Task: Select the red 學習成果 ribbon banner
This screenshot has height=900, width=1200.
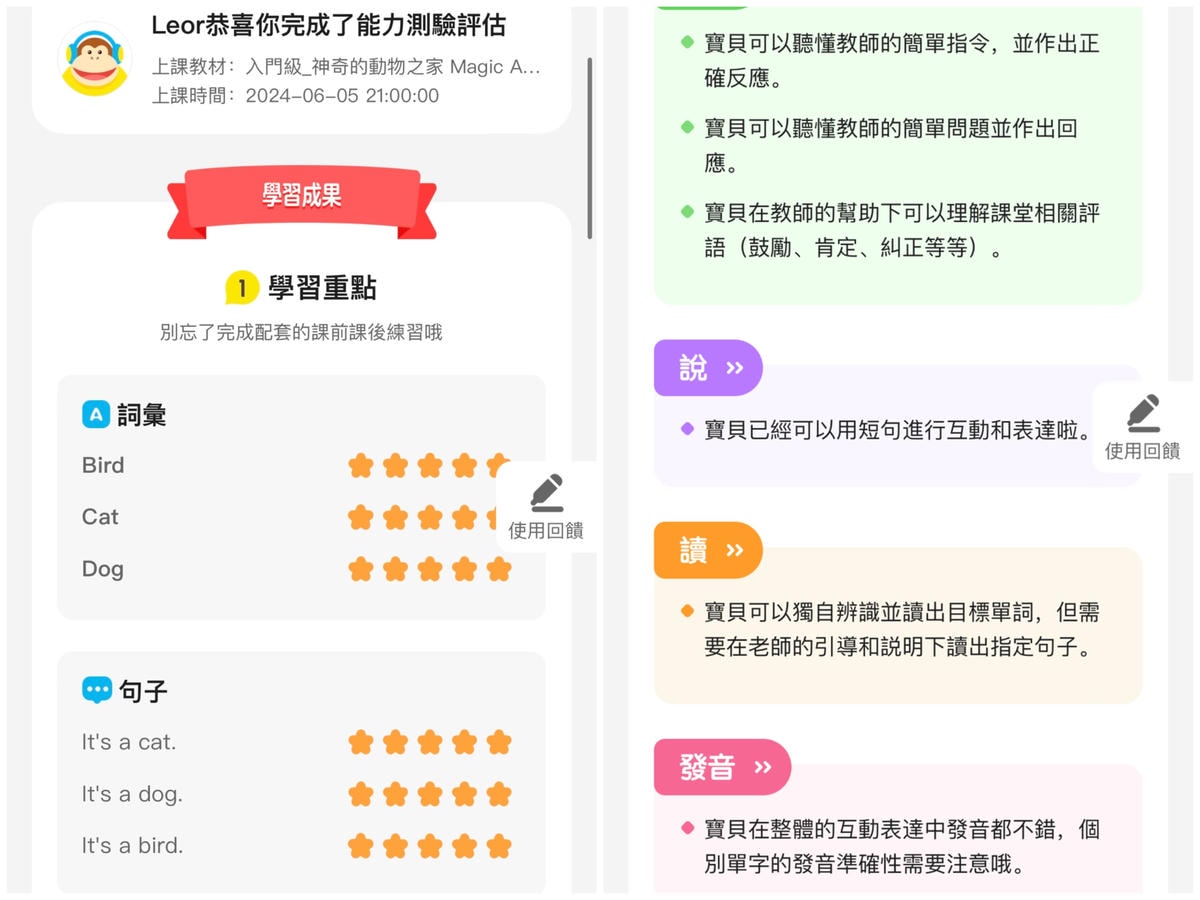Action: click(302, 197)
